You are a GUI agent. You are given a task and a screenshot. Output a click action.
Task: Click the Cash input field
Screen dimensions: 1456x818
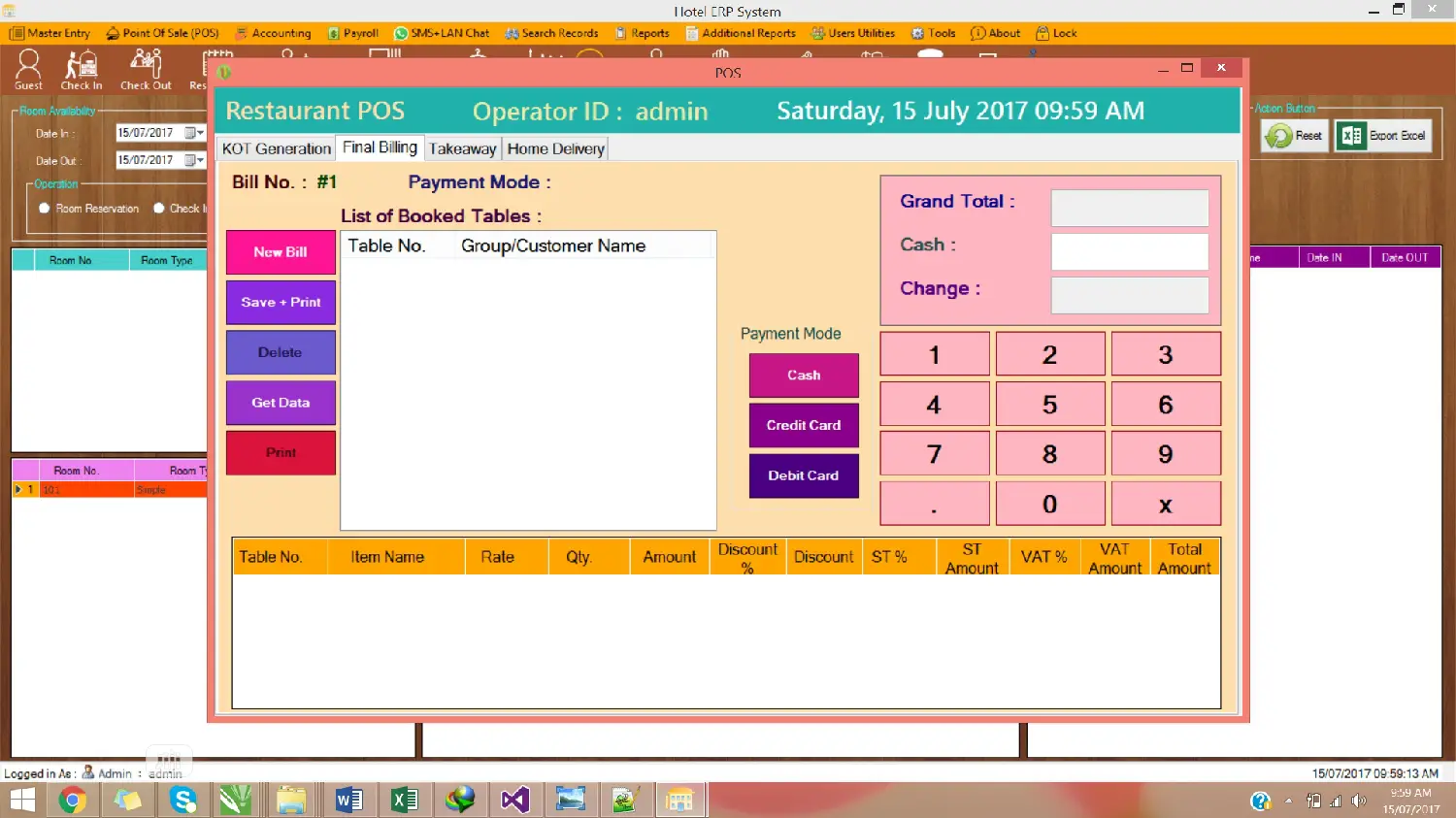1130,251
